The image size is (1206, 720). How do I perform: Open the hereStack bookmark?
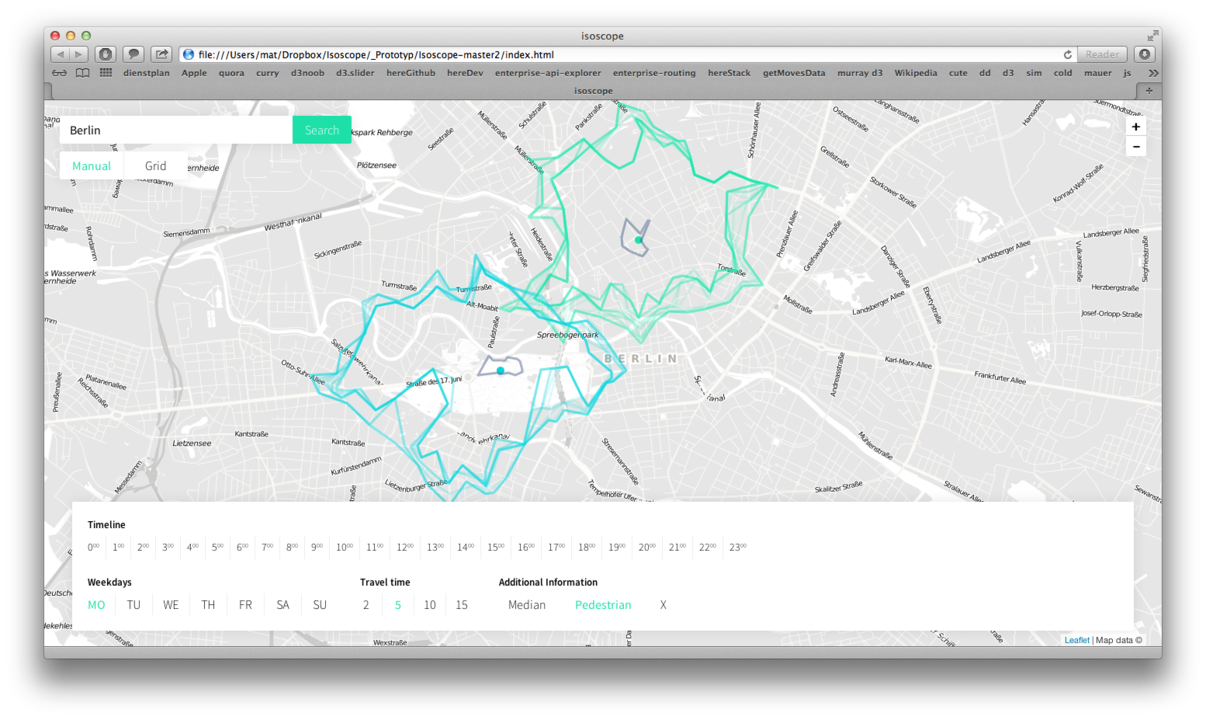tap(729, 73)
